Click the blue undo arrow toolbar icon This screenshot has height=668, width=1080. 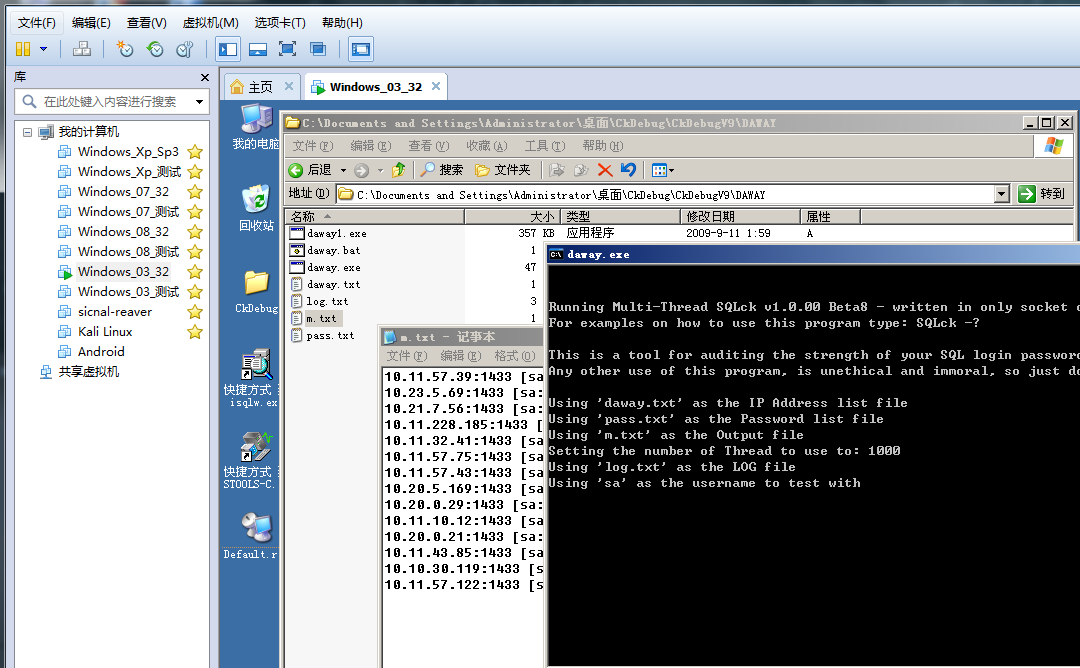pos(628,169)
